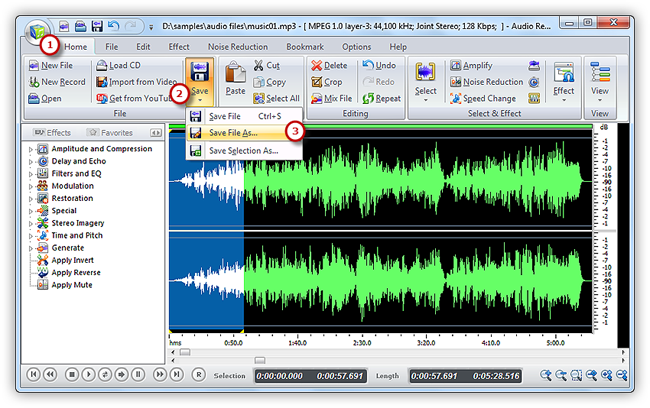Screen dimensions: 650x408
Task: Play the audio
Action: click(x=88, y=375)
